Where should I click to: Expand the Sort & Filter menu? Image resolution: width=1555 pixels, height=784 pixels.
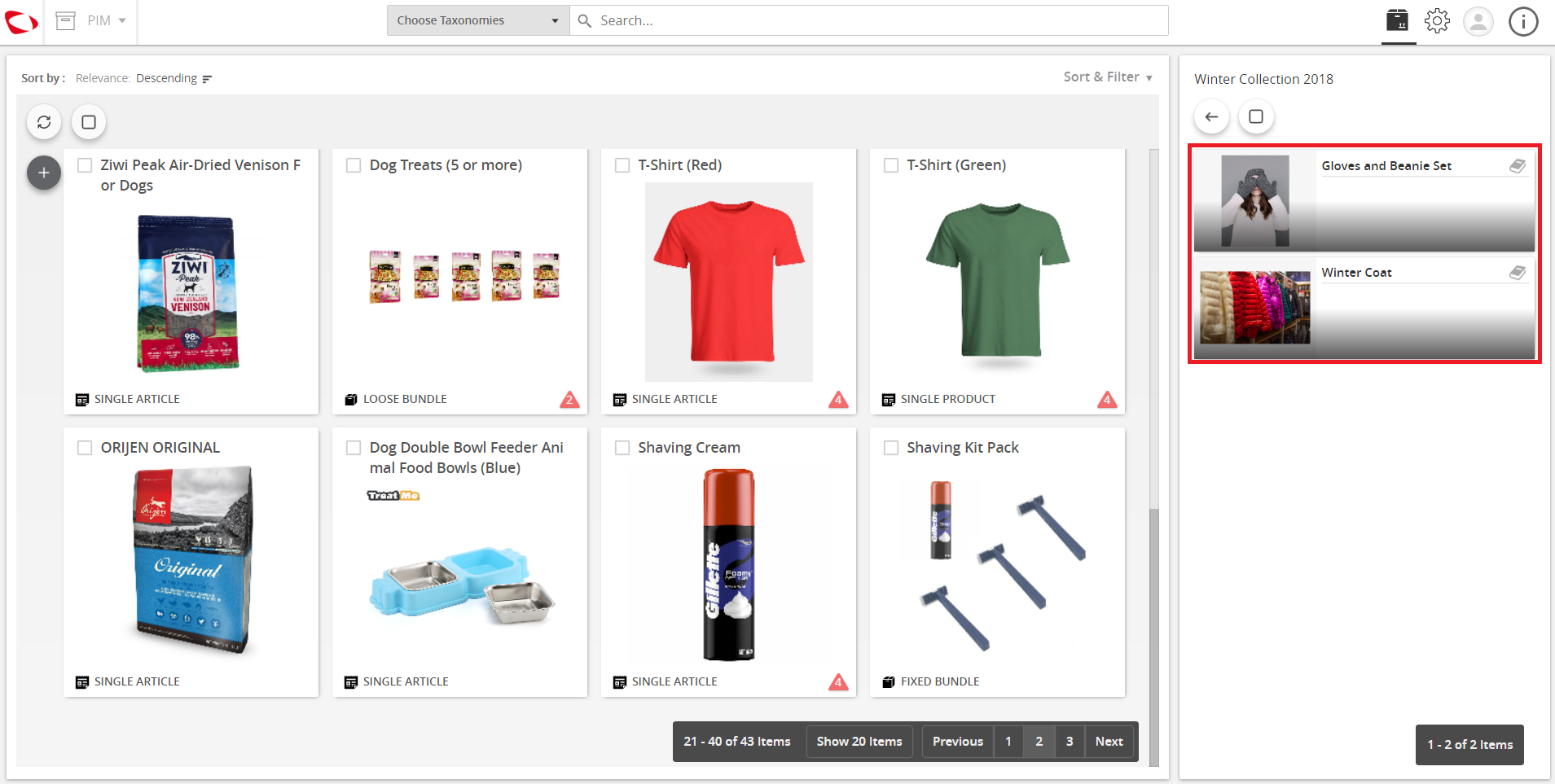point(1108,77)
